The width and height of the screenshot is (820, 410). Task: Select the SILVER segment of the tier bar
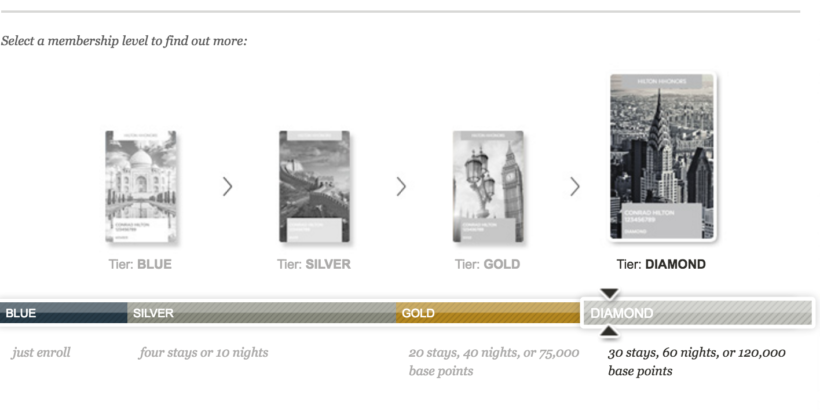pos(261,313)
